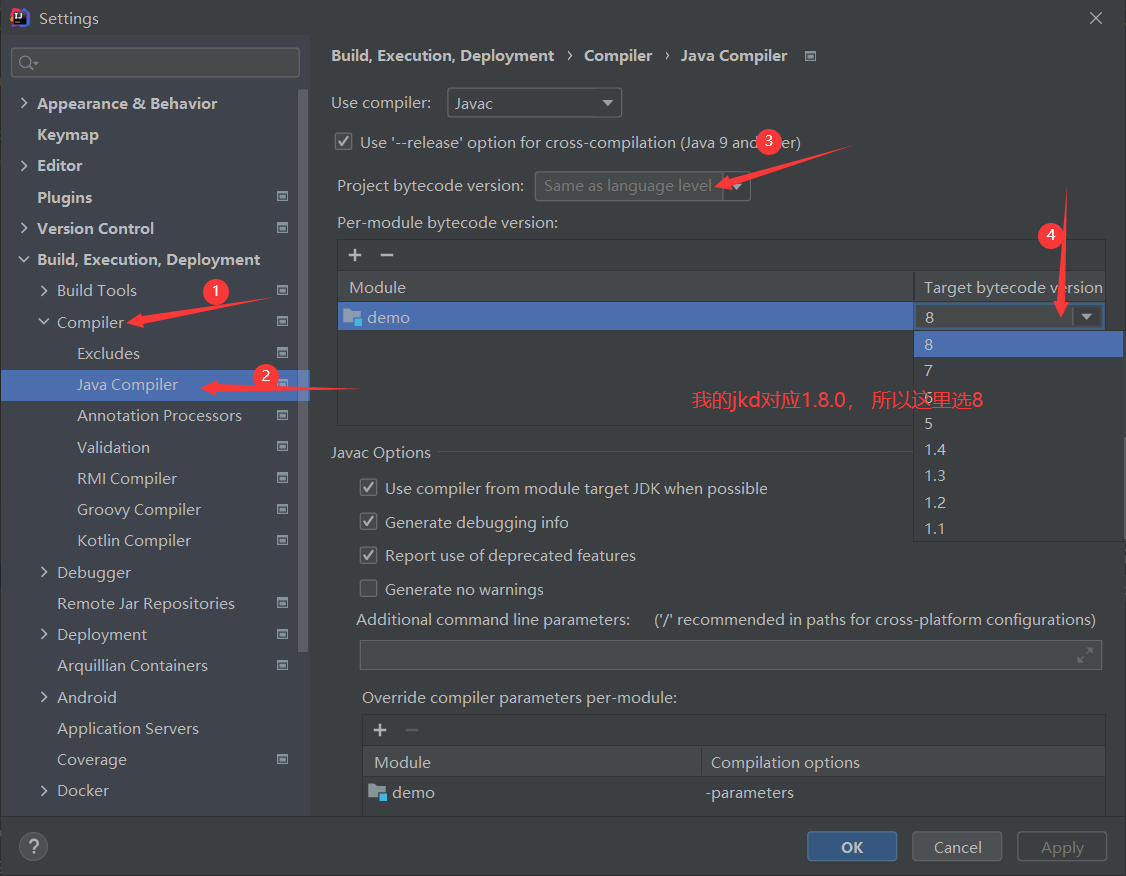
Task: Select version 1.3 in the dropdown list
Action: tap(1018, 475)
